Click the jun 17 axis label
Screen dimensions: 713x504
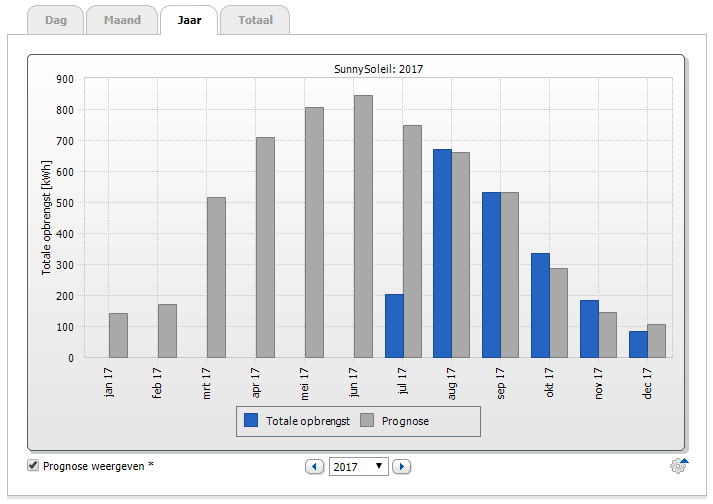[353, 383]
